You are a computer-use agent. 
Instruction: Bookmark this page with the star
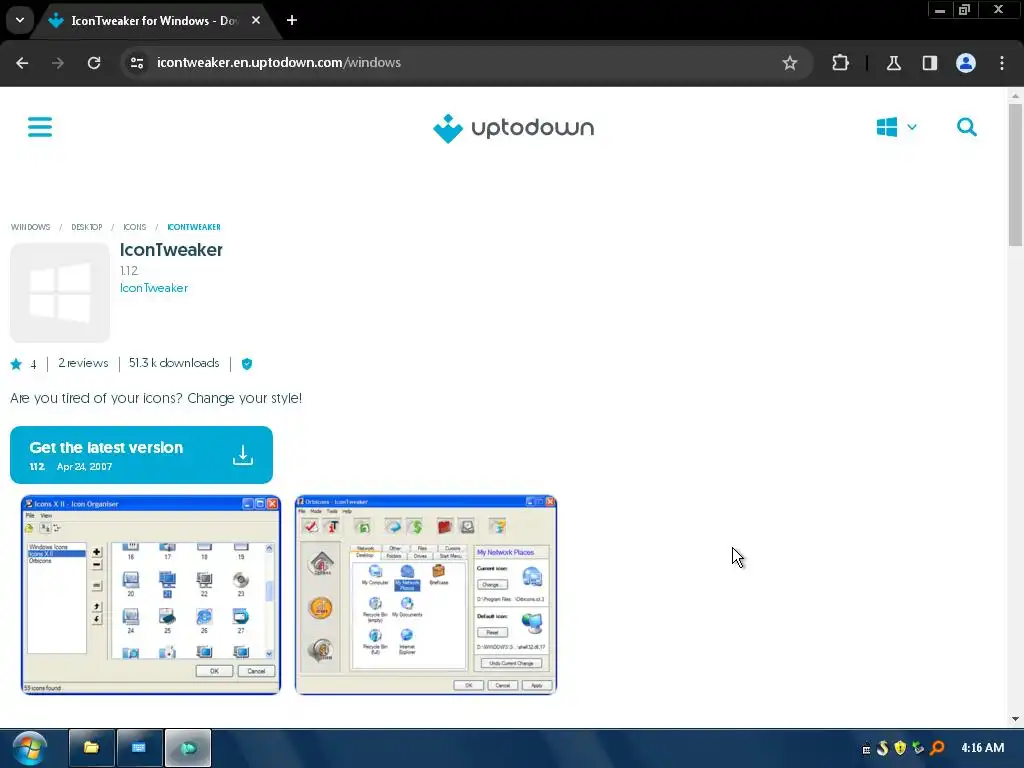point(790,63)
